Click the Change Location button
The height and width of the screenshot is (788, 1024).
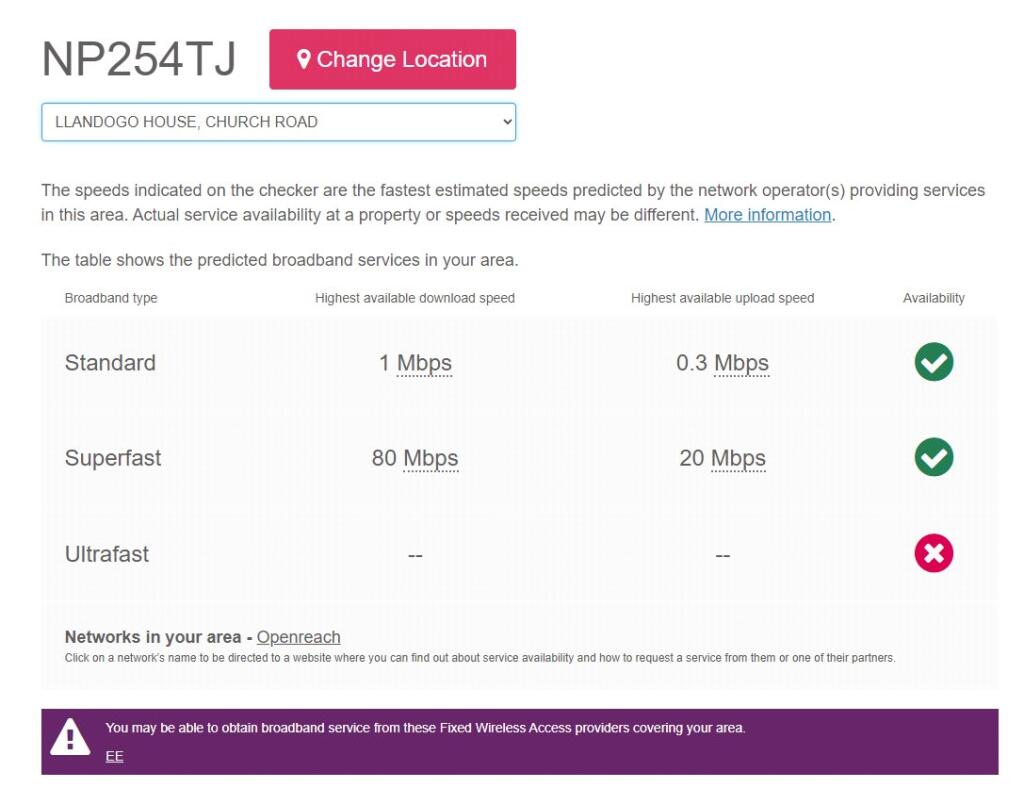[x=392, y=59]
